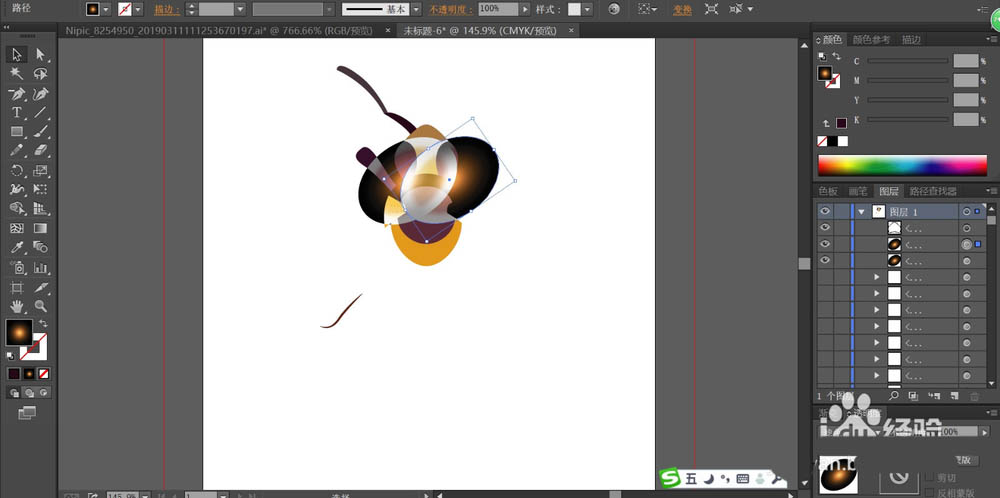1000x498 pixels.
Task: Click the 描边 stroke link in control bar
Action: (165, 9)
